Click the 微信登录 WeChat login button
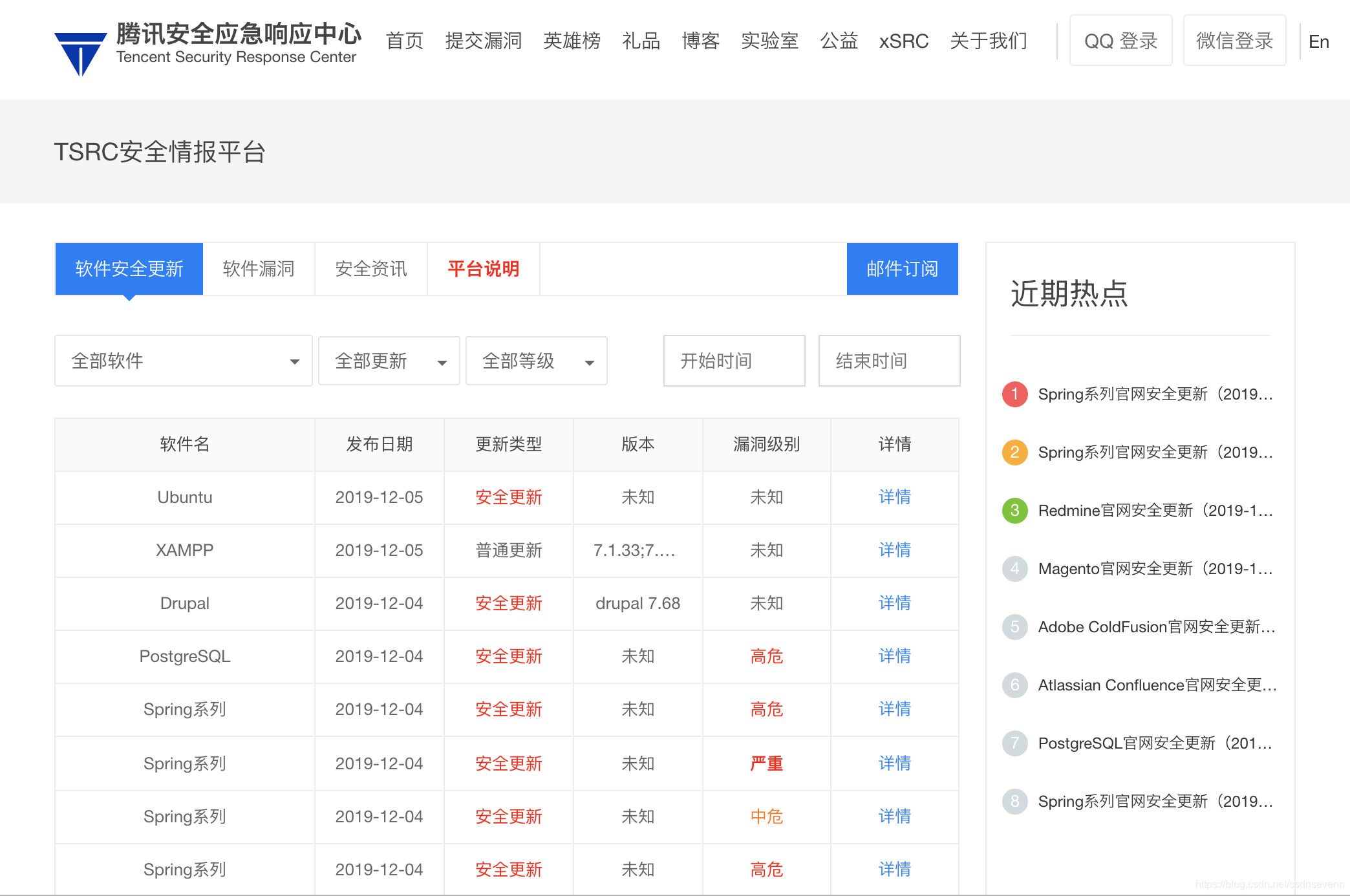The image size is (1350, 896). [1234, 40]
